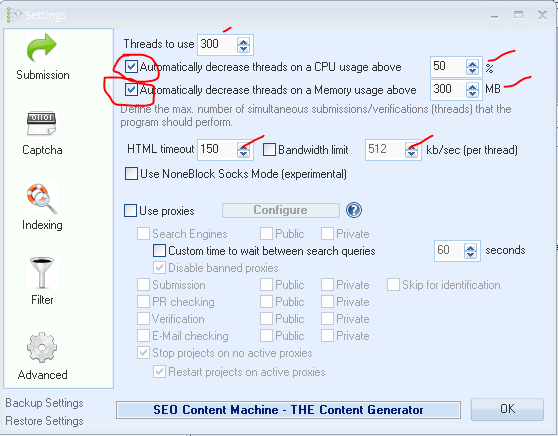The image size is (558, 436).
Task: Open the Advanced settings gear
Action: [x=42, y=356]
